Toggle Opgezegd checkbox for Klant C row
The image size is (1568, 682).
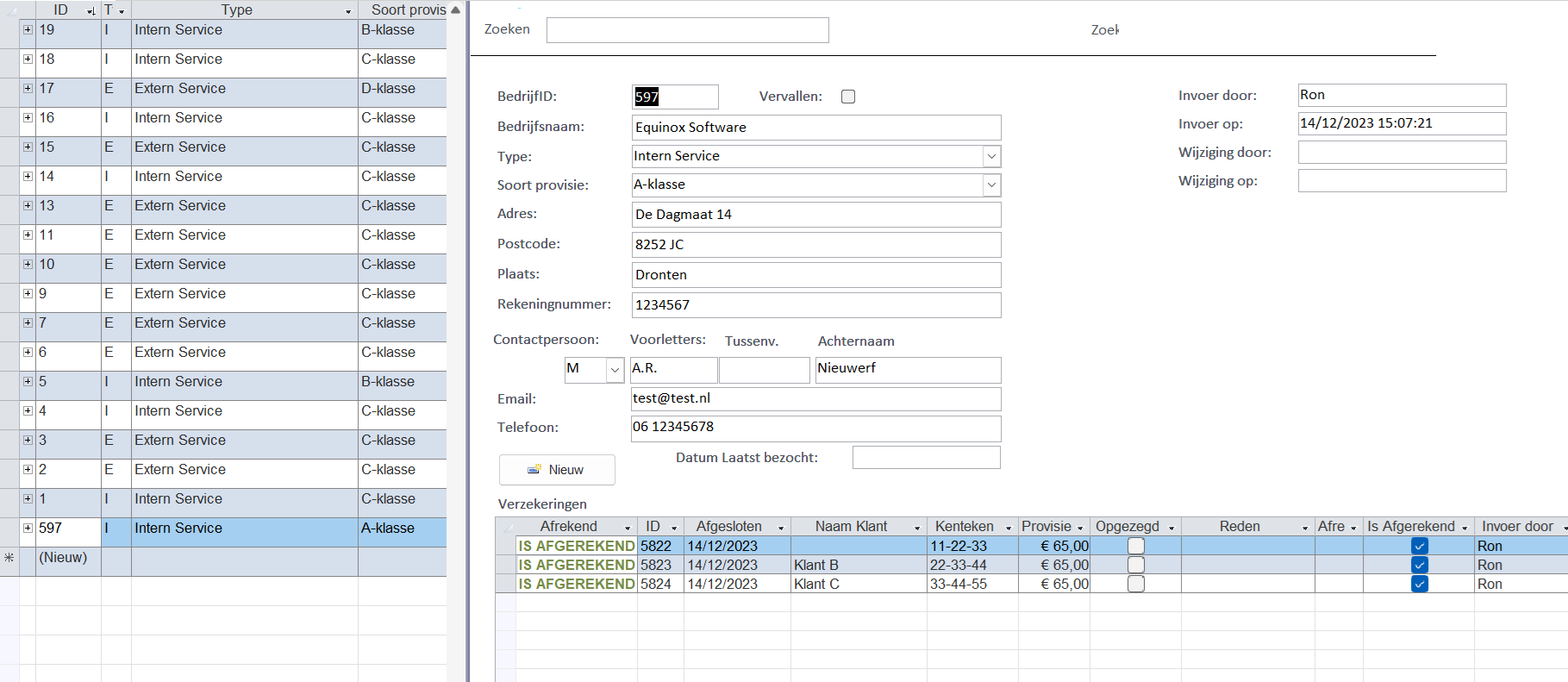[x=1136, y=584]
